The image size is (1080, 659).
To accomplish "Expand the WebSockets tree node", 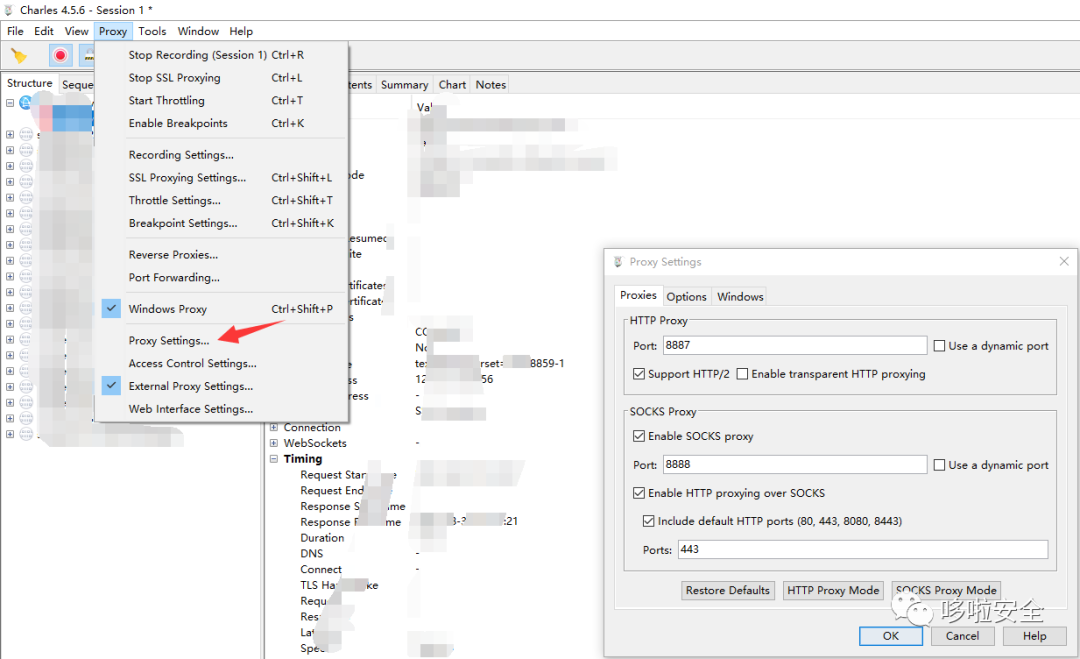I will pos(274,443).
